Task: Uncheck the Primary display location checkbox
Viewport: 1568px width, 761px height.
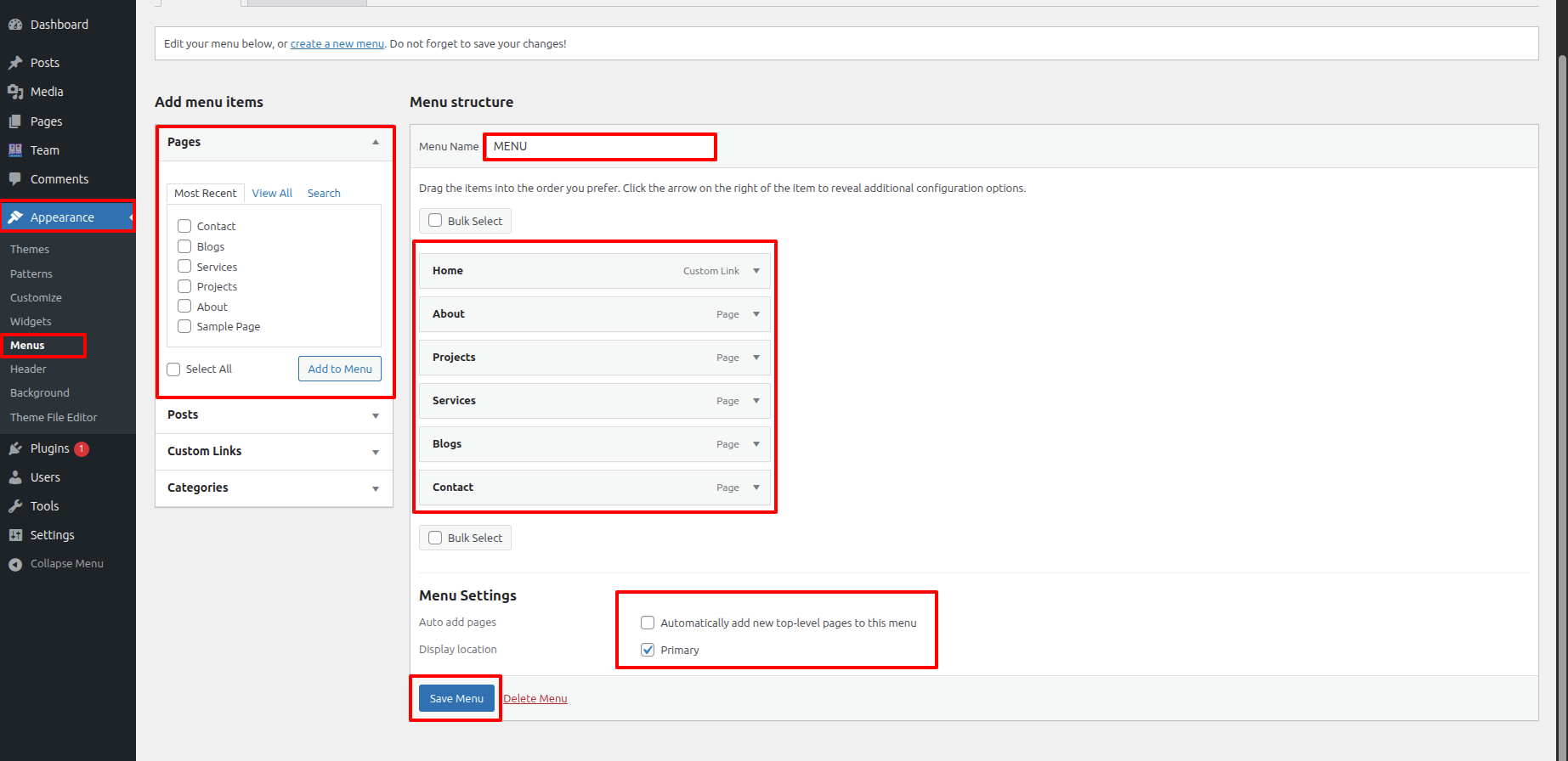Action: click(648, 650)
